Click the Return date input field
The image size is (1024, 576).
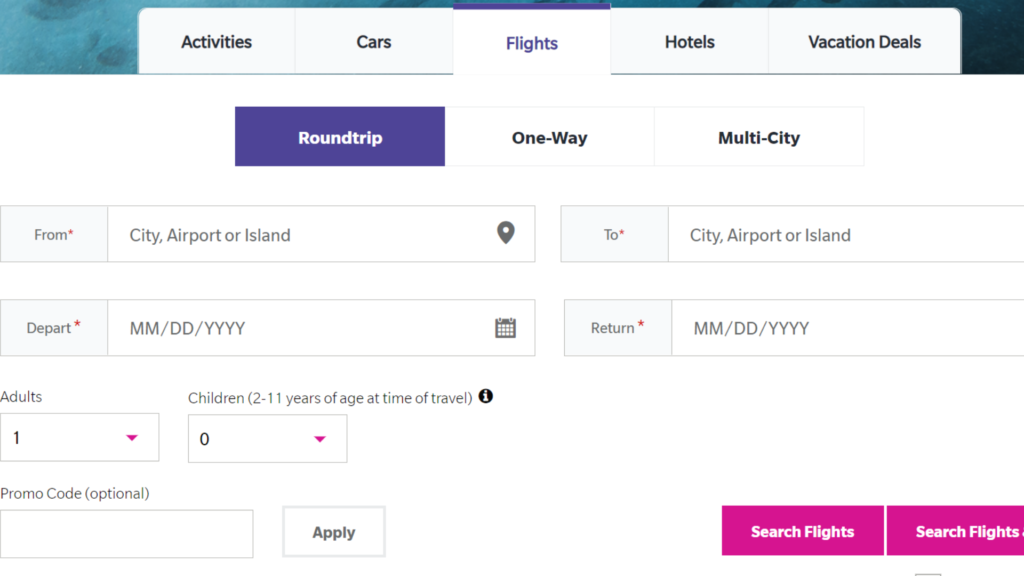click(848, 328)
